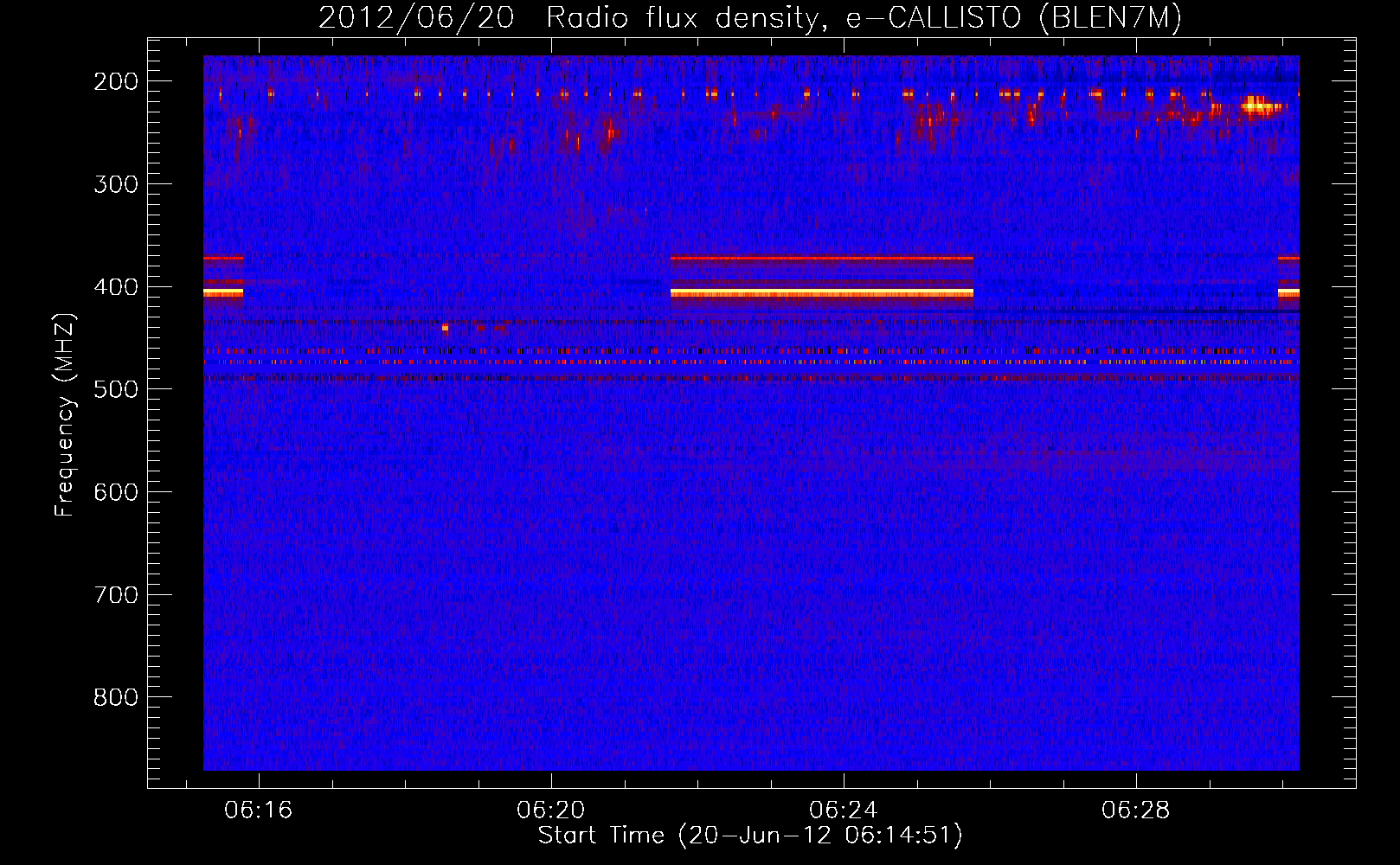Click the 600 frequency tick label

[116, 492]
